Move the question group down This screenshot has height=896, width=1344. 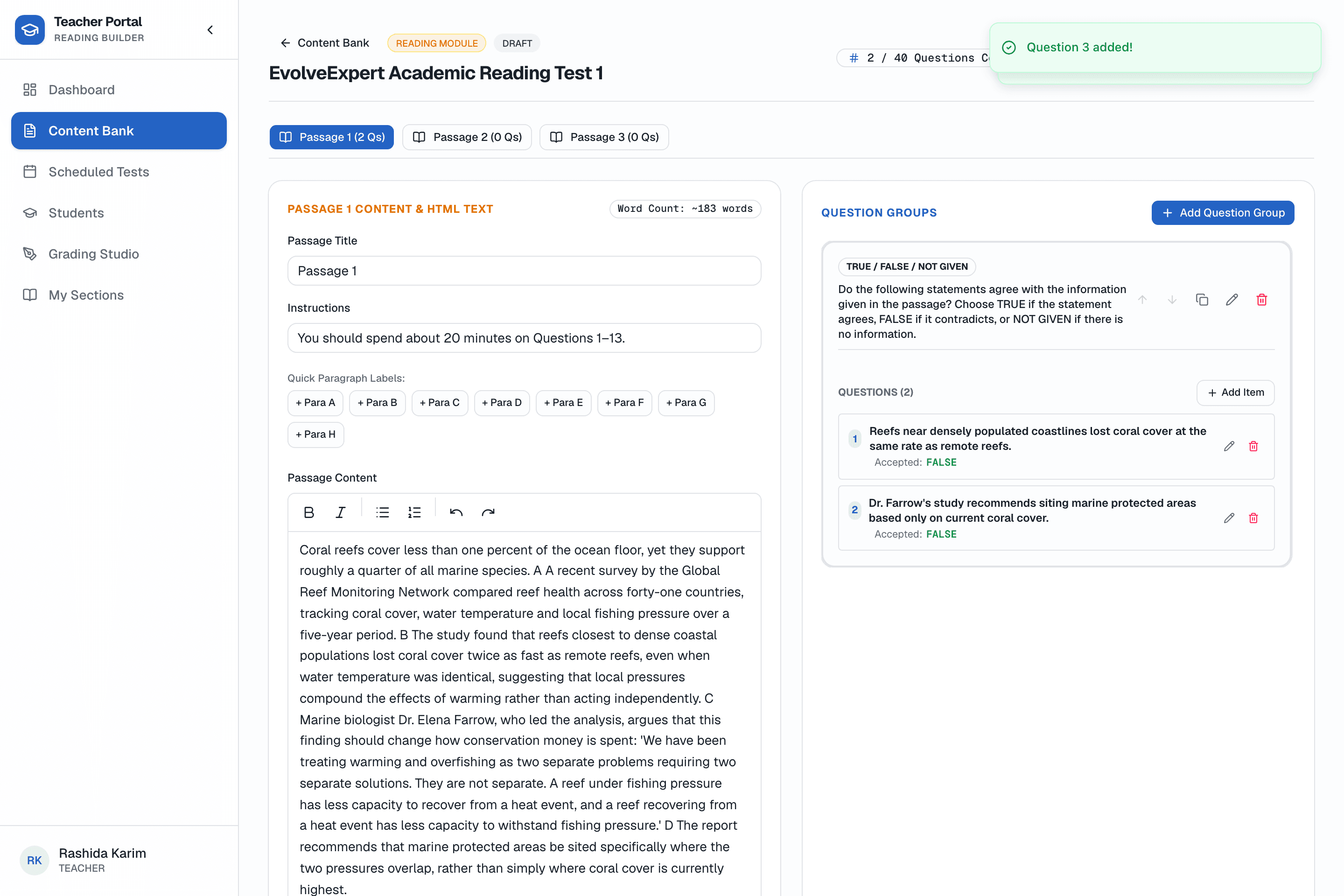[x=1172, y=300]
